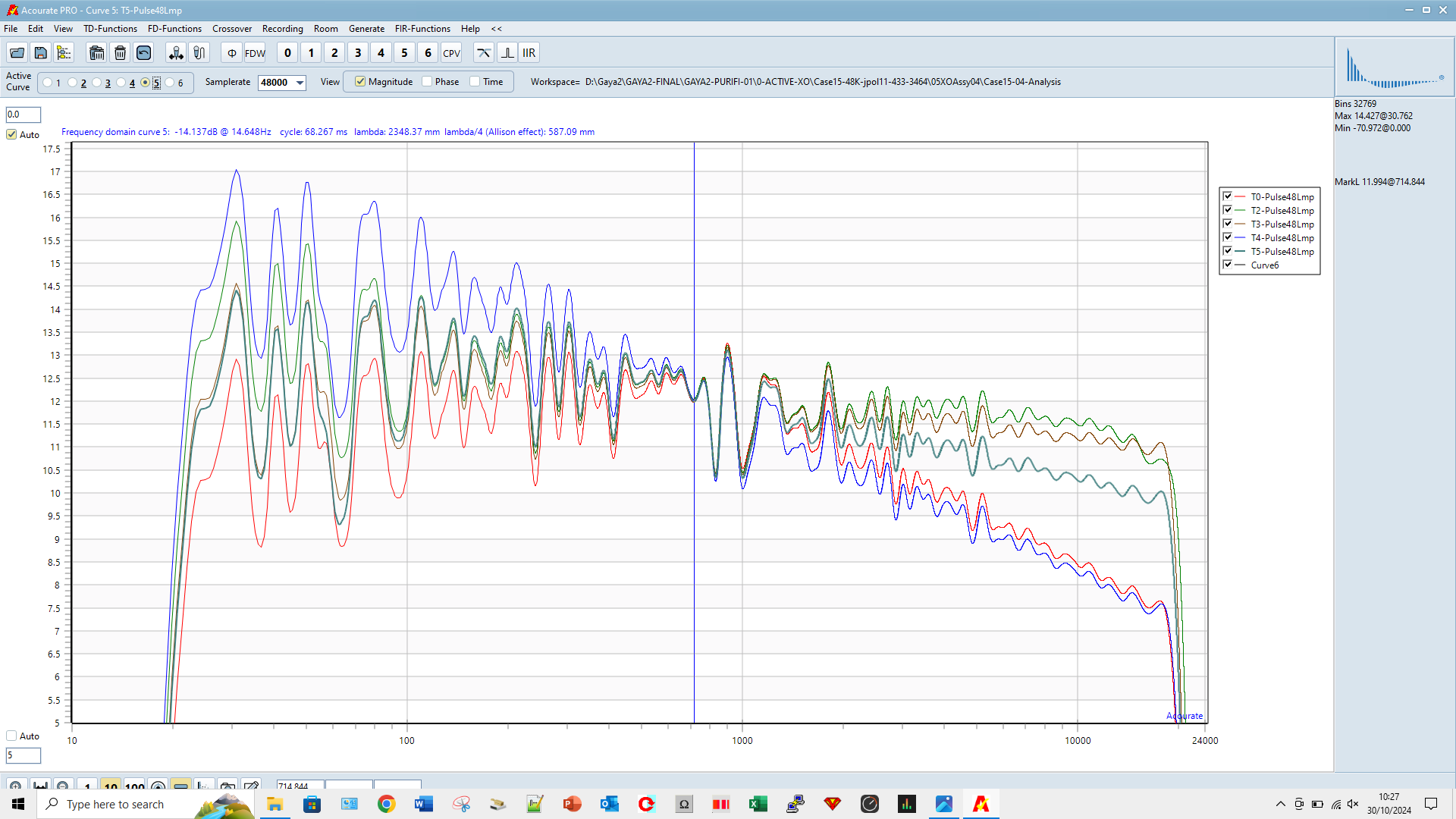Open the FDW toolbar function
This screenshot has width=1456, height=819.
tap(256, 53)
